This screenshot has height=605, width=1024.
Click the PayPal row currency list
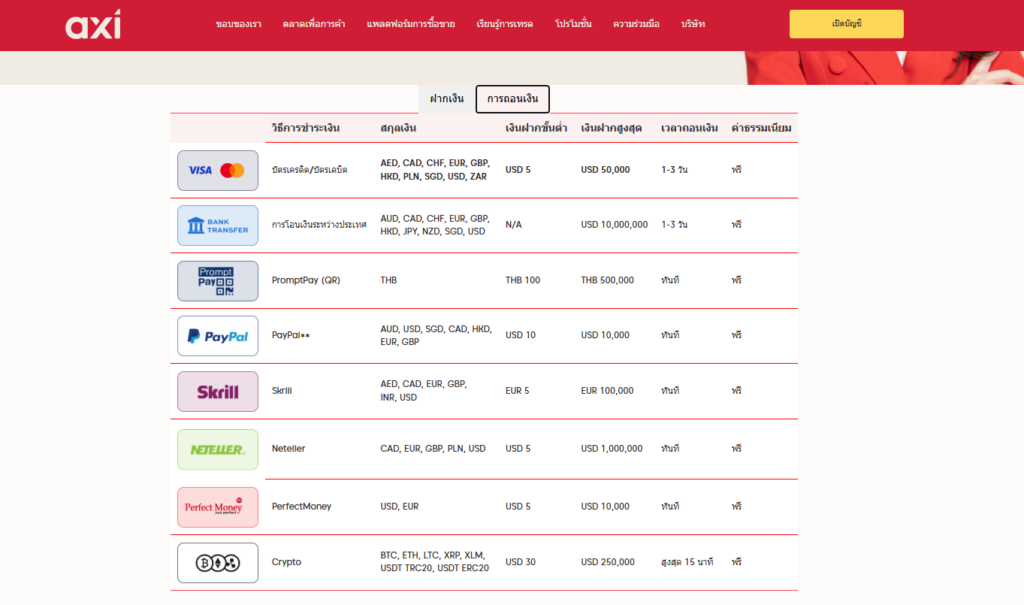[436, 335]
